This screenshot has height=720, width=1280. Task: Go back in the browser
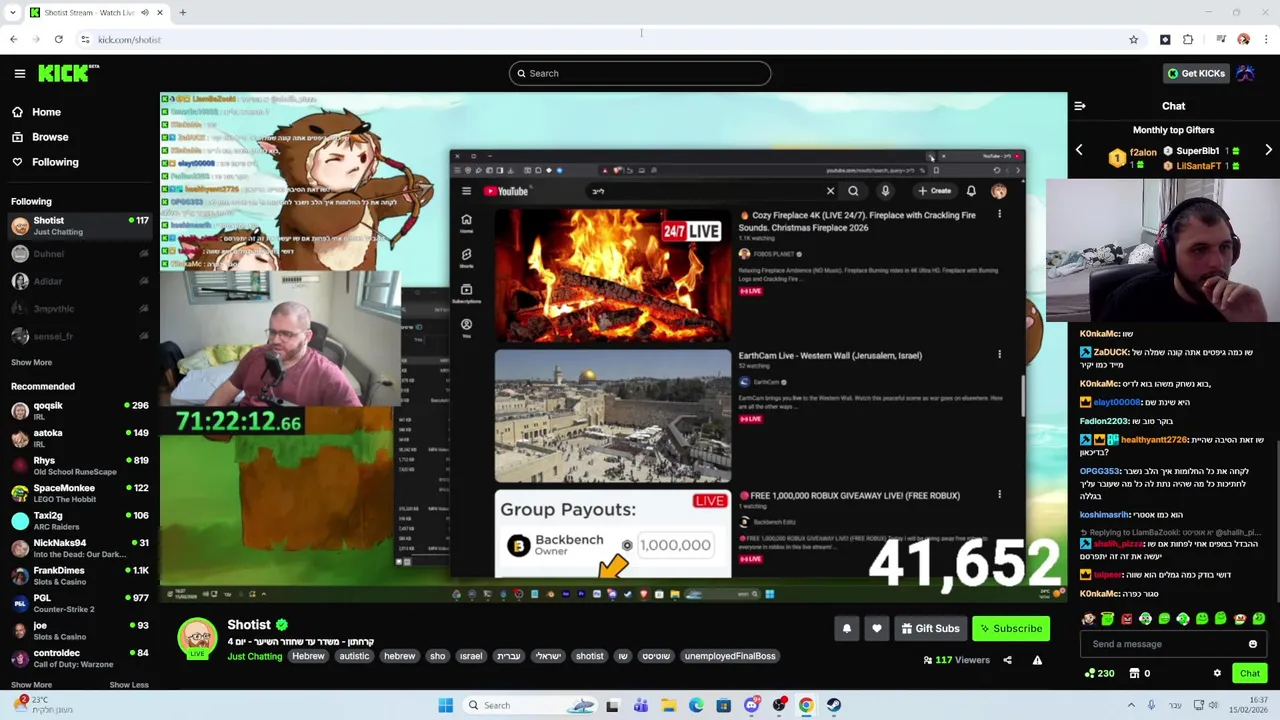13,40
